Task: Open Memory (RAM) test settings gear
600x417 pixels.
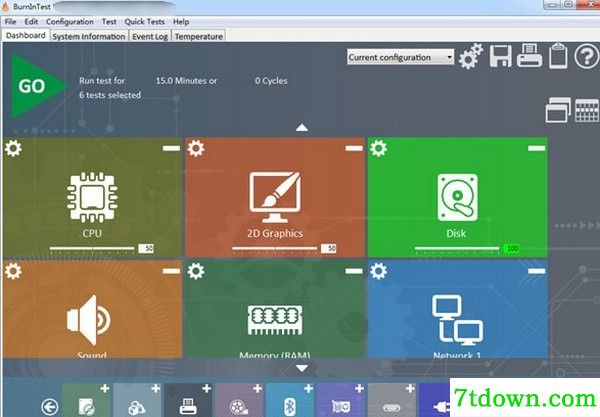Action: (196, 271)
